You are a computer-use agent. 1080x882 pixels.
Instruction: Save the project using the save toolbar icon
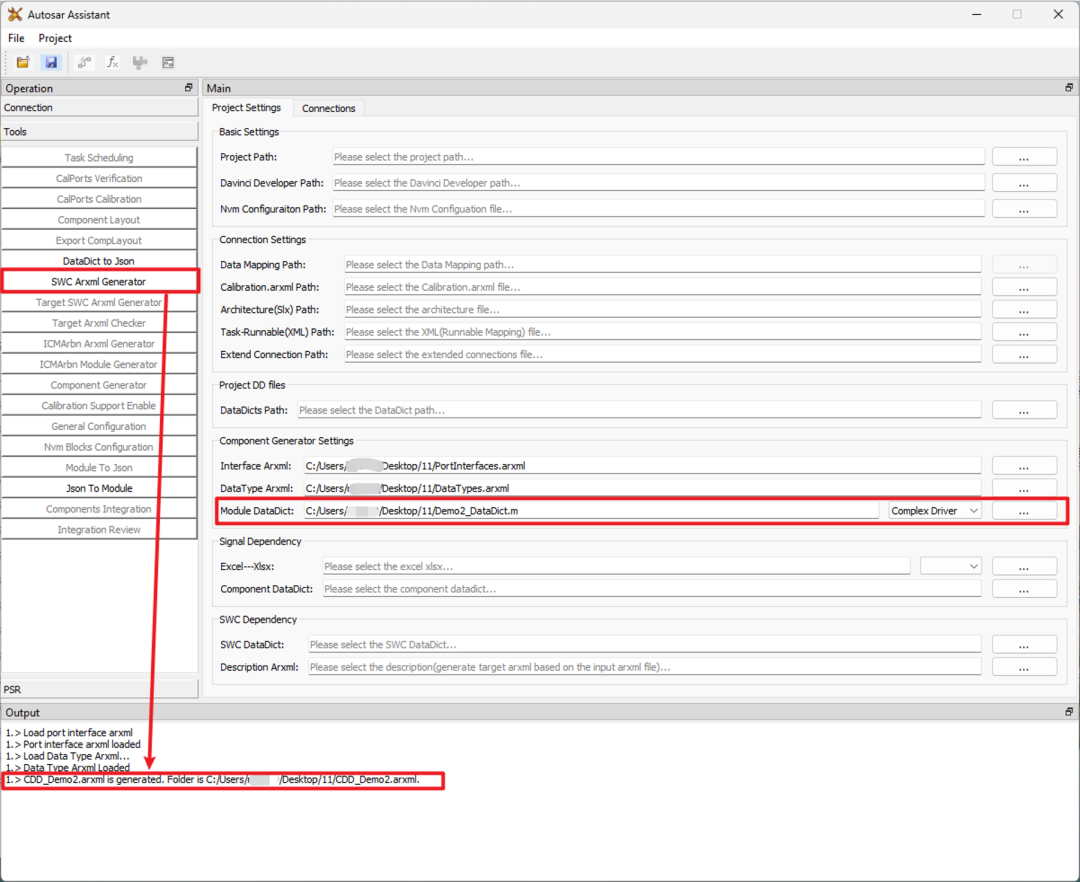coord(51,62)
